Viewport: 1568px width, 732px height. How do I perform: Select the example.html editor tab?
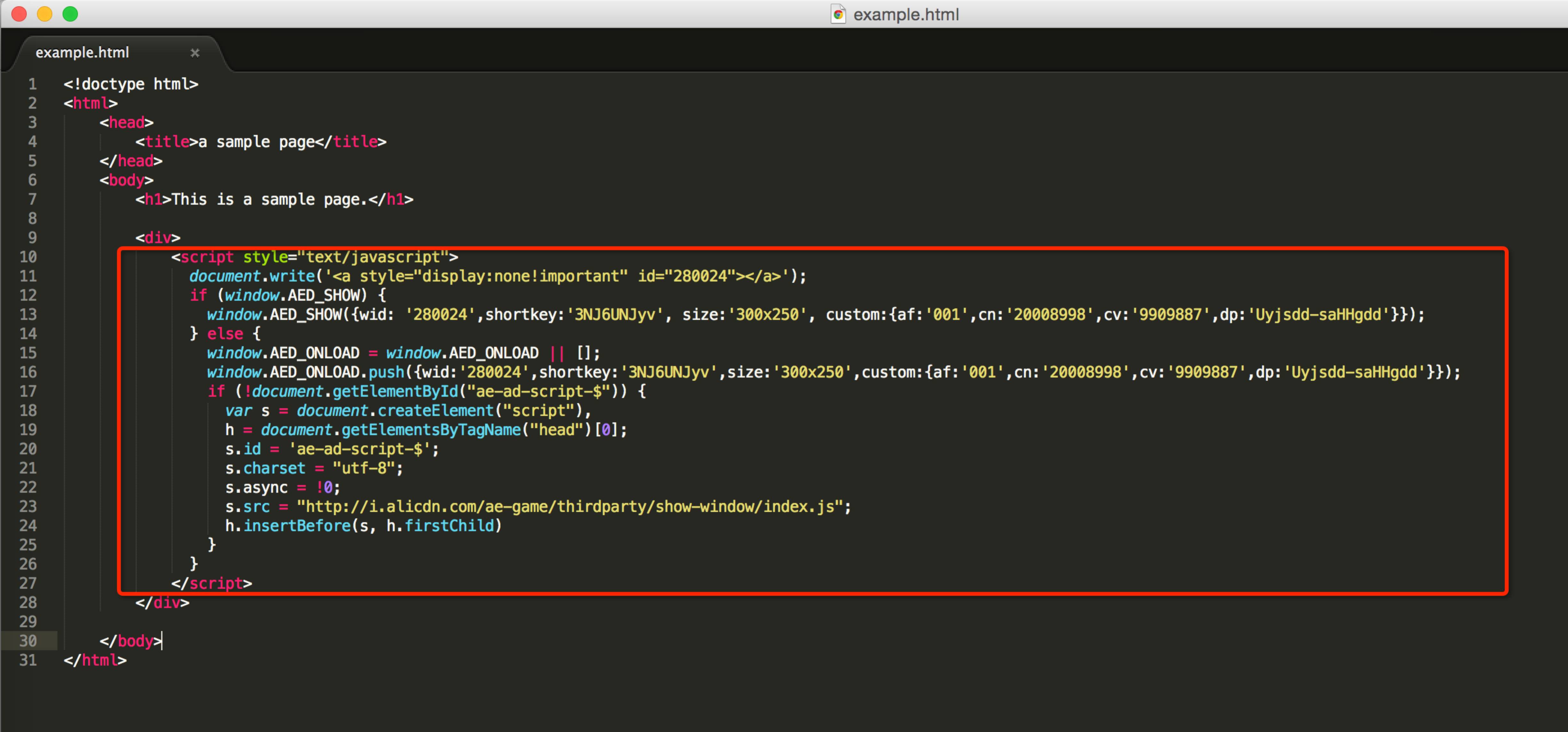[x=83, y=53]
